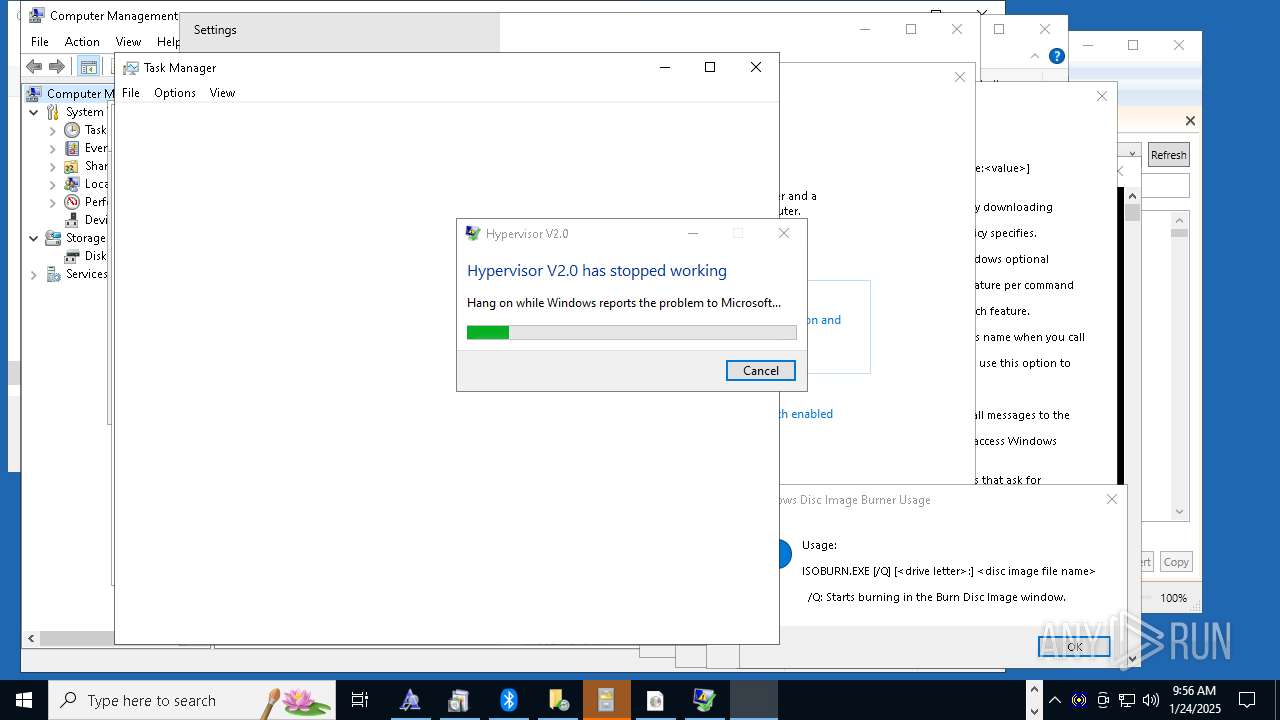The height and width of the screenshot is (720, 1280).
Task: Open the Options menu in Task Manager
Action: (x=175, y=92)
